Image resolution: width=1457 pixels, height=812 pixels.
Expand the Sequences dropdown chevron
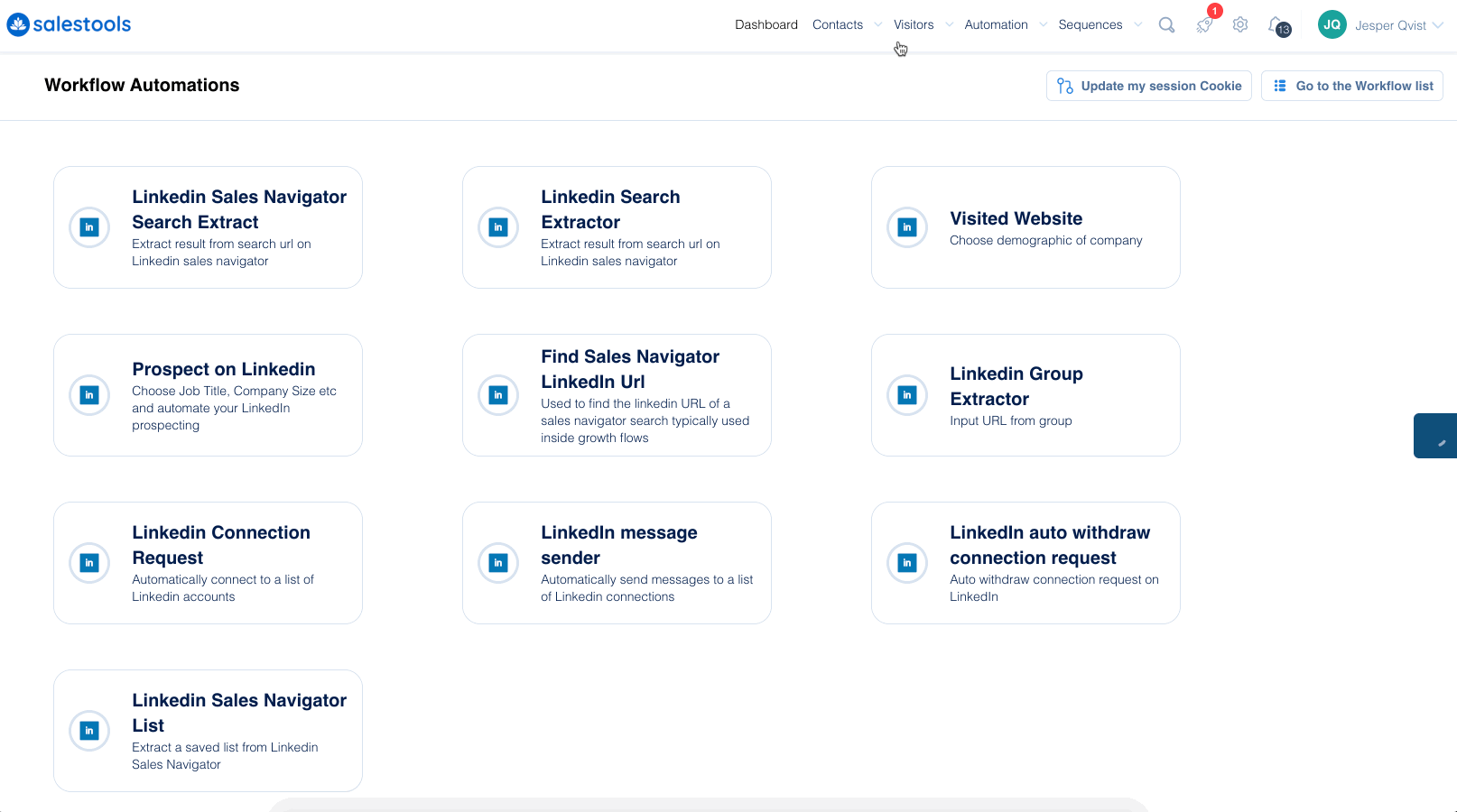coord(1137,25)
